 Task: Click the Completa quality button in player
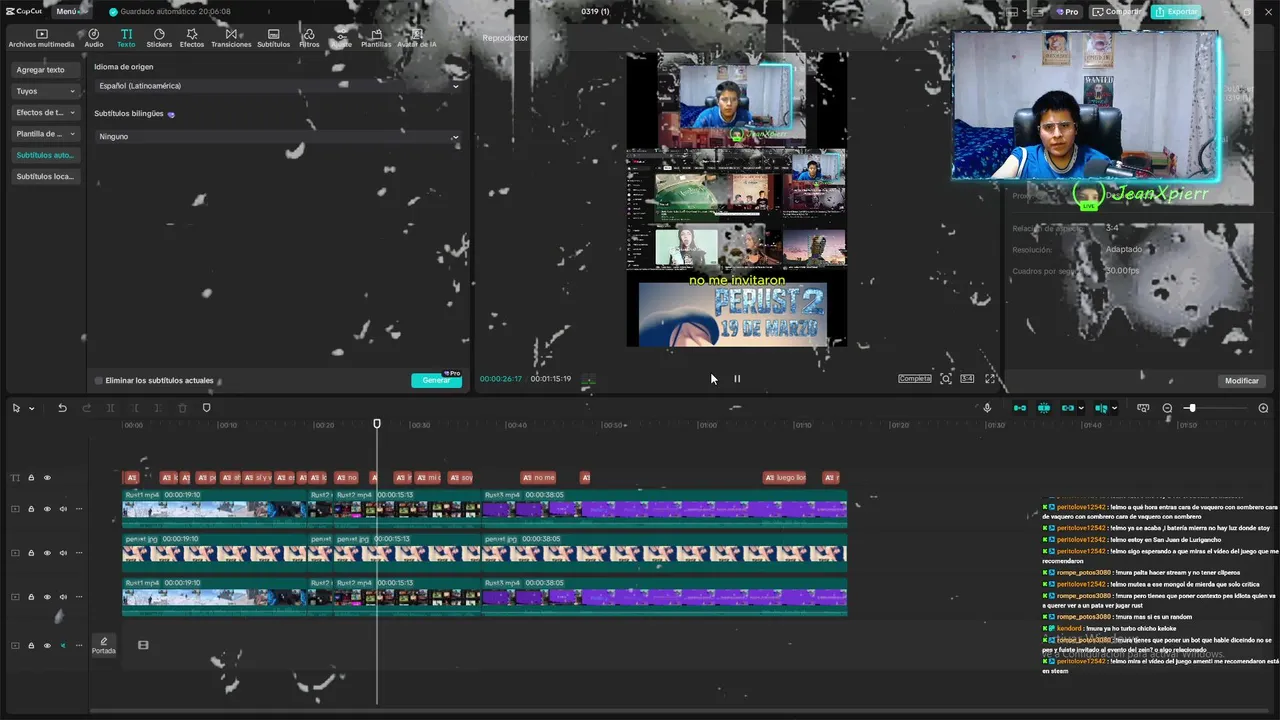(915, 379)
